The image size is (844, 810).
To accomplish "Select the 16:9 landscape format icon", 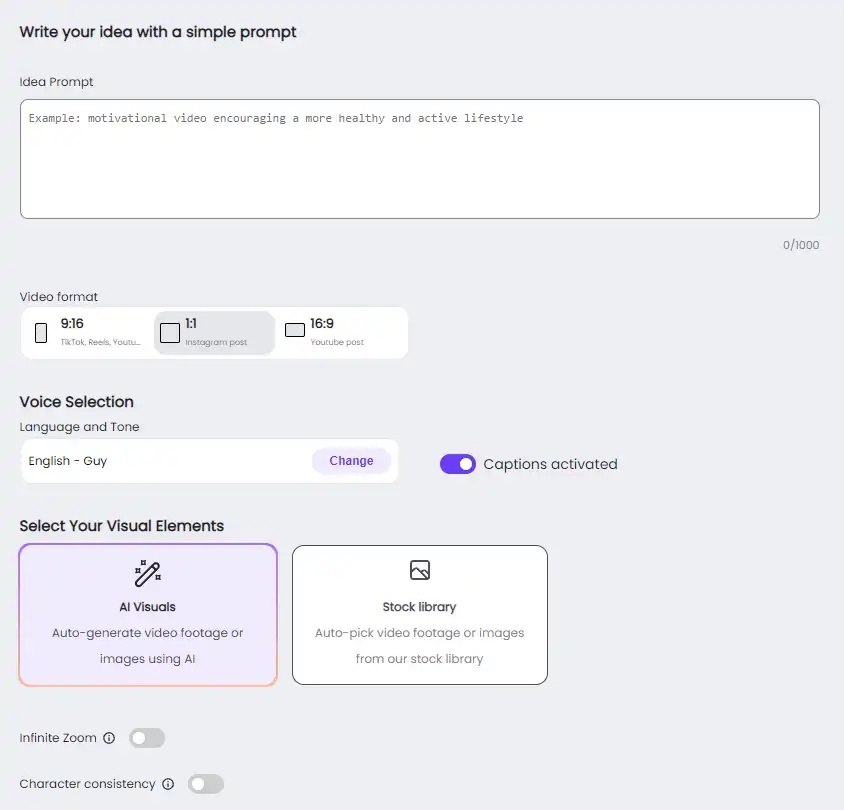I will point(295,330).
